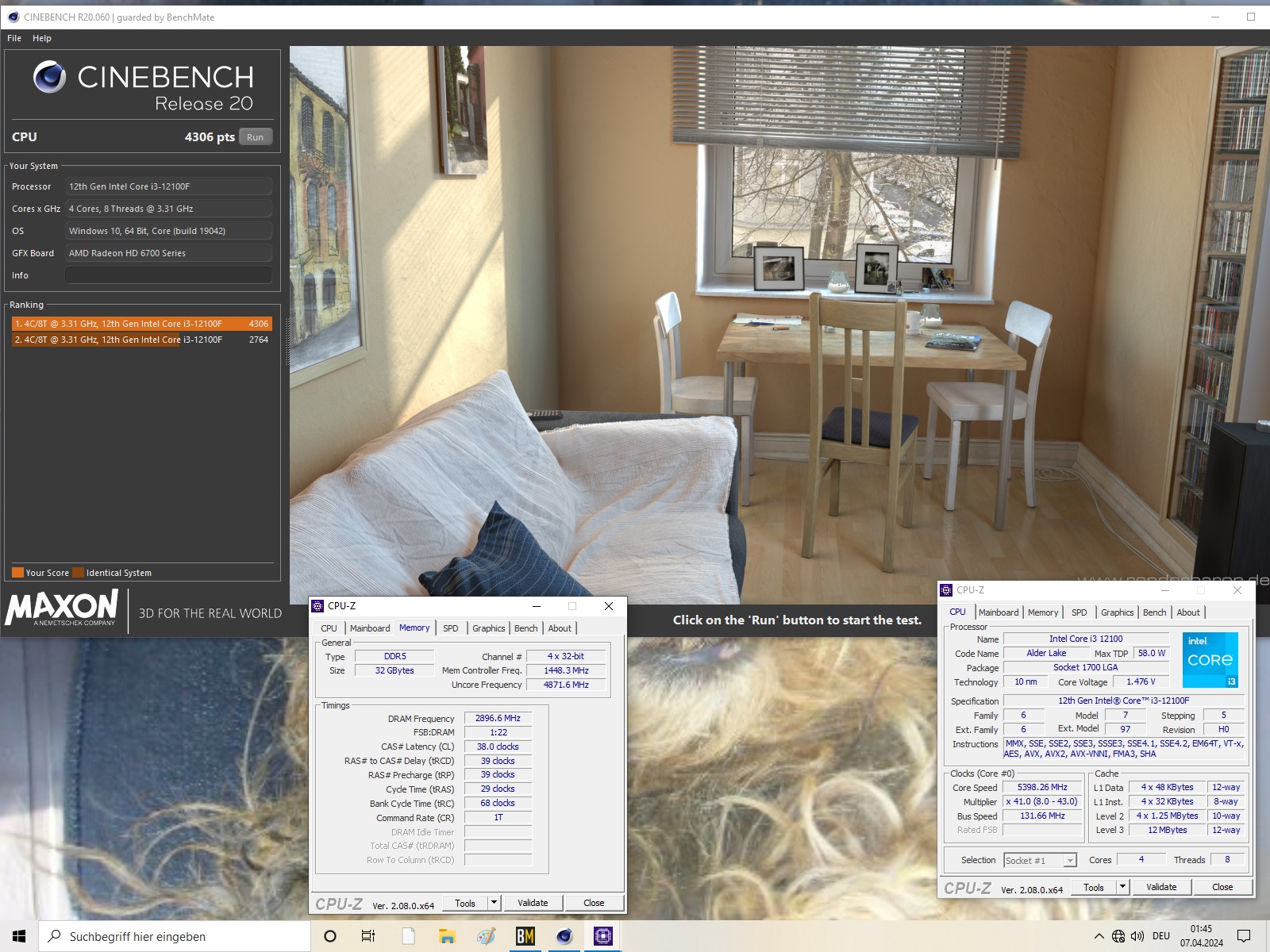The width and height of the screenshot is (1270, 952).
Task: Click the Cinebench sphere logo in panel
Action: [49, 77]
